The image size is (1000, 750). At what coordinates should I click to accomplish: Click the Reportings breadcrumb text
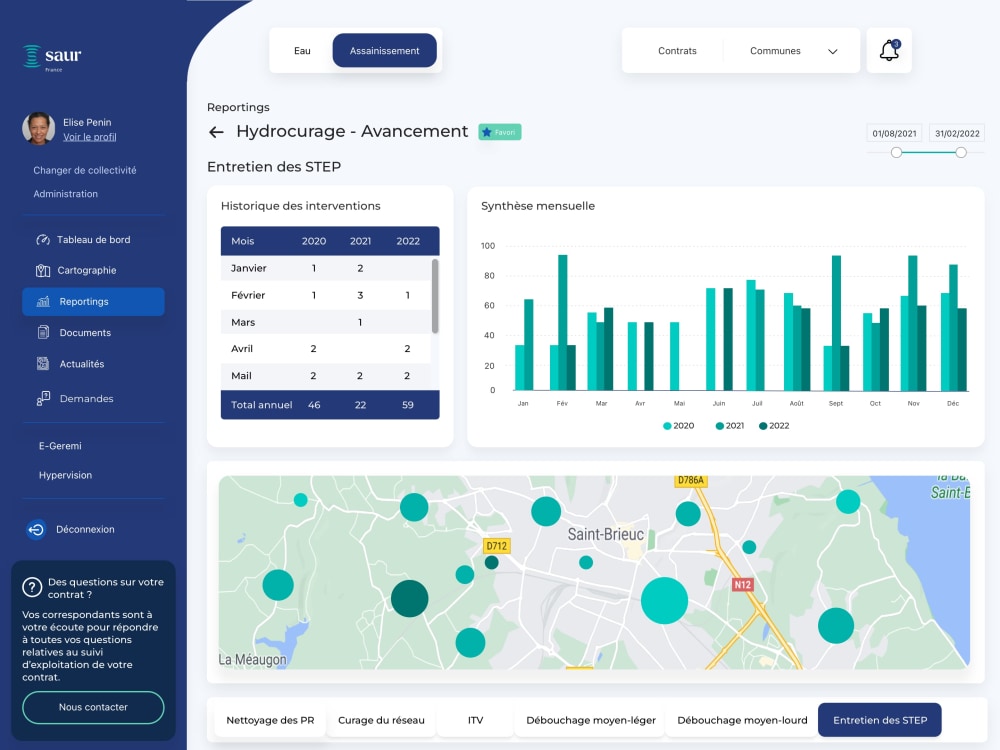(x=239, y=107)
